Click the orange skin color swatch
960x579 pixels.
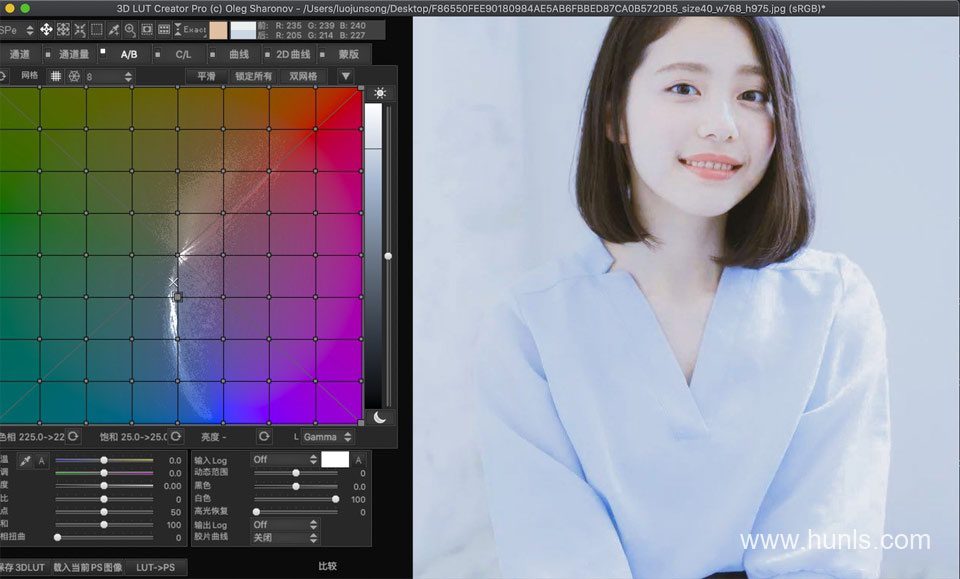tap(218, 30)
